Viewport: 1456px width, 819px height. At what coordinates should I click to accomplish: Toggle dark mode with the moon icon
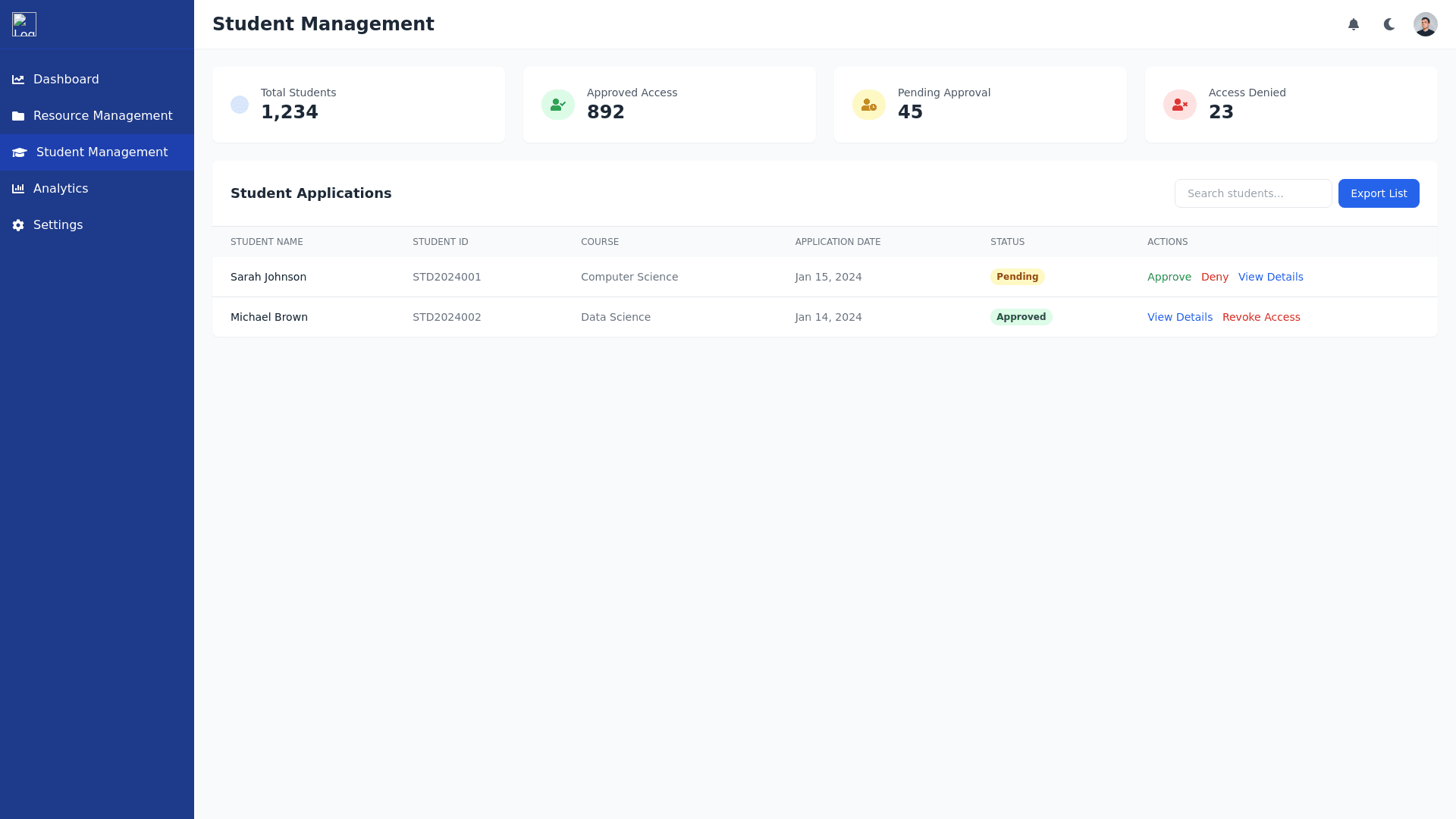coord(1389,24)
